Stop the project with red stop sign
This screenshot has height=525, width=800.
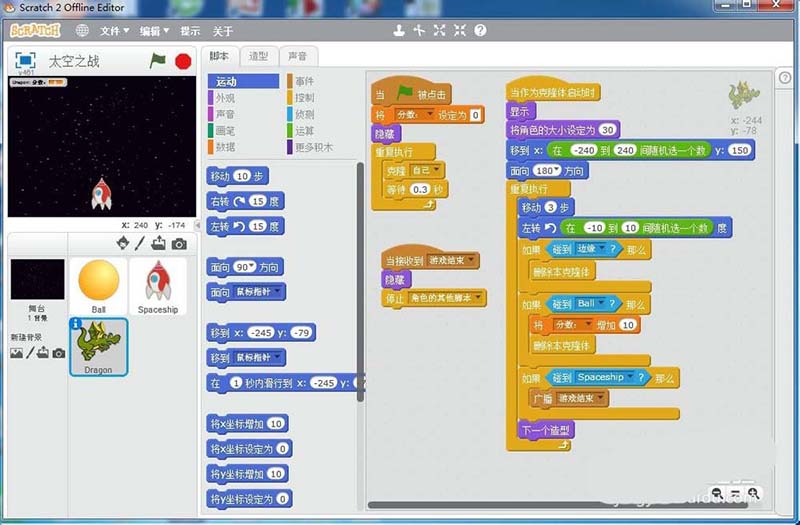[183, 61]
